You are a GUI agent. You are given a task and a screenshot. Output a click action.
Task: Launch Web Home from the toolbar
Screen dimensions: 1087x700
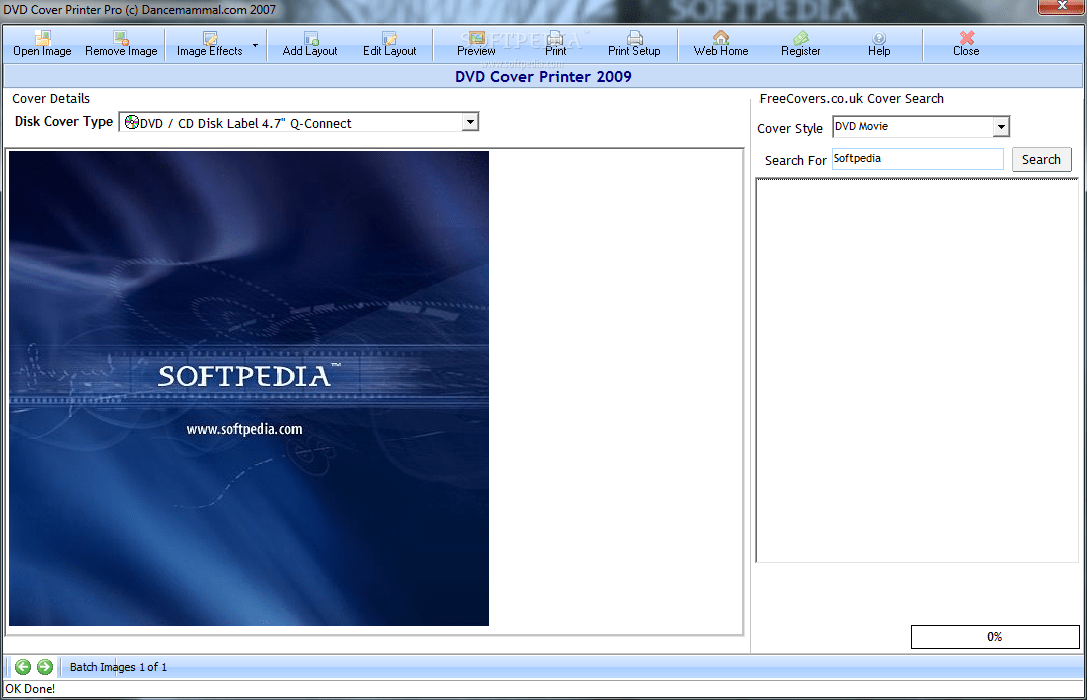click(720, 43)
